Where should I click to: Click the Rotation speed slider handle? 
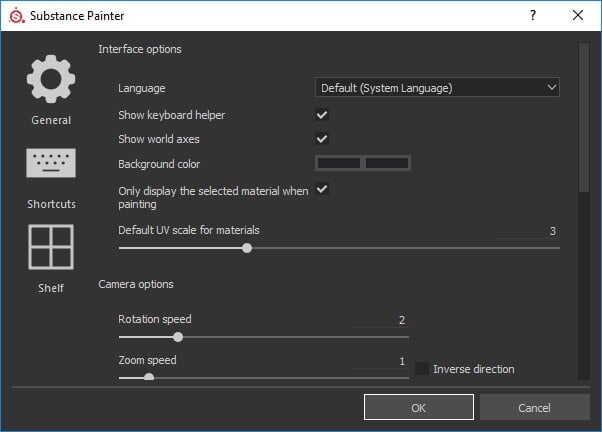point(178,337)
